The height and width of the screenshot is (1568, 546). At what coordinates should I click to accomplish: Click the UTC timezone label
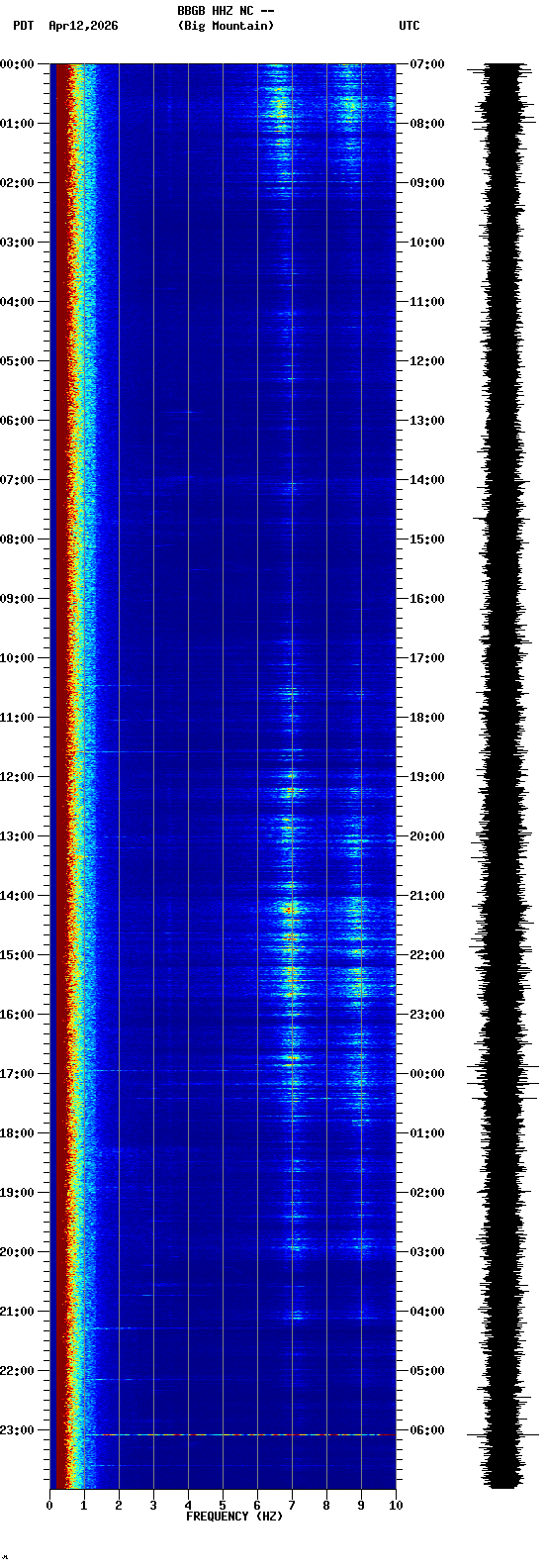pos(409,26)
